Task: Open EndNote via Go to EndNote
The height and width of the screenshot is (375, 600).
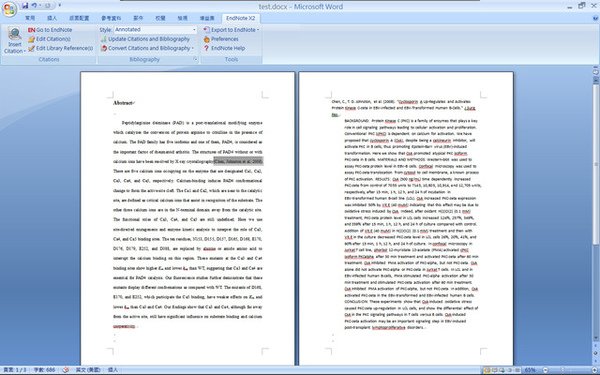Action: [50, 30]
